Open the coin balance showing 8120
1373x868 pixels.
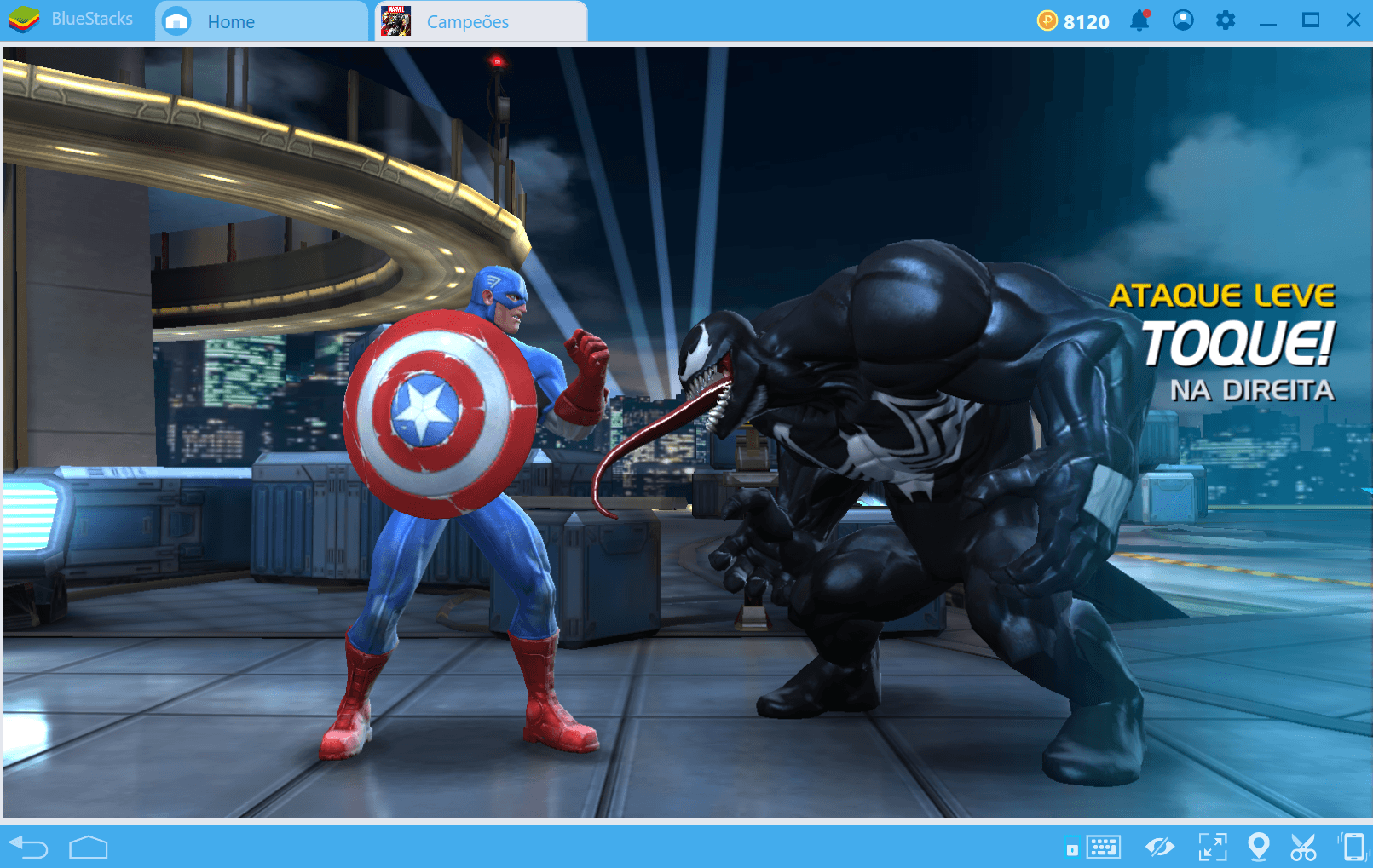(1073, 21)
